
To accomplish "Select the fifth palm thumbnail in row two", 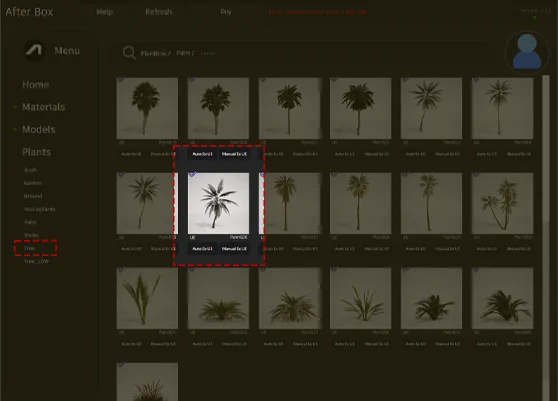I will [431, 204].
